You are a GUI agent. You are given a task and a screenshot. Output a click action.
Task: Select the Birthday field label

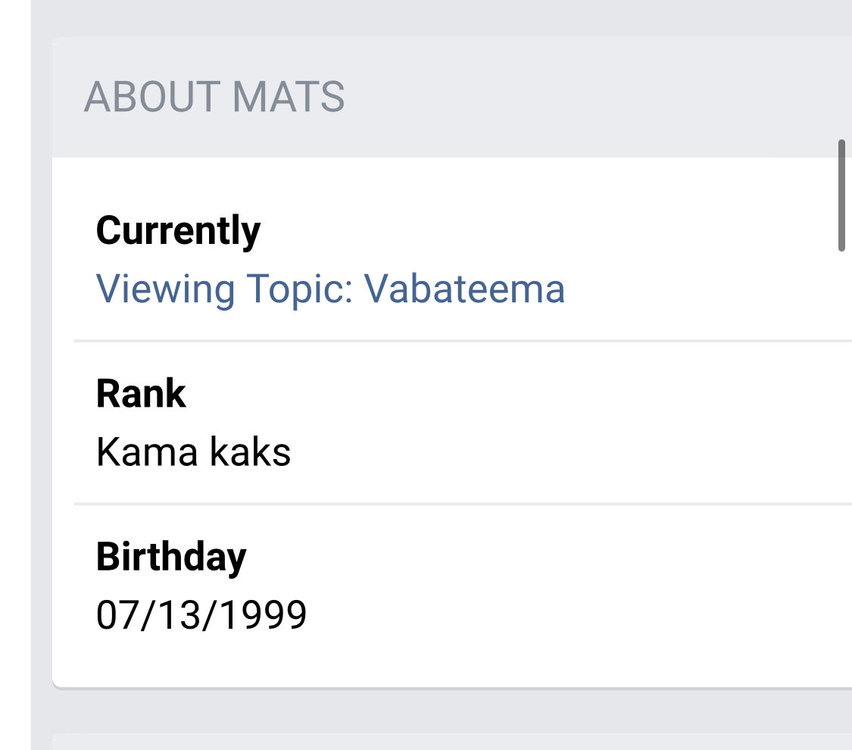coord(170,556)
